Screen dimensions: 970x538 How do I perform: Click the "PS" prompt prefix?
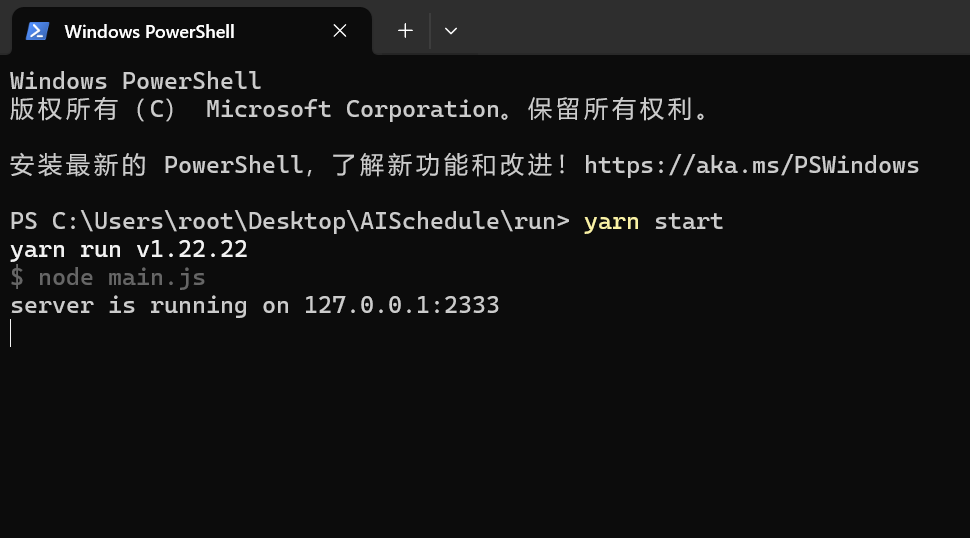[x=24, y=221]
